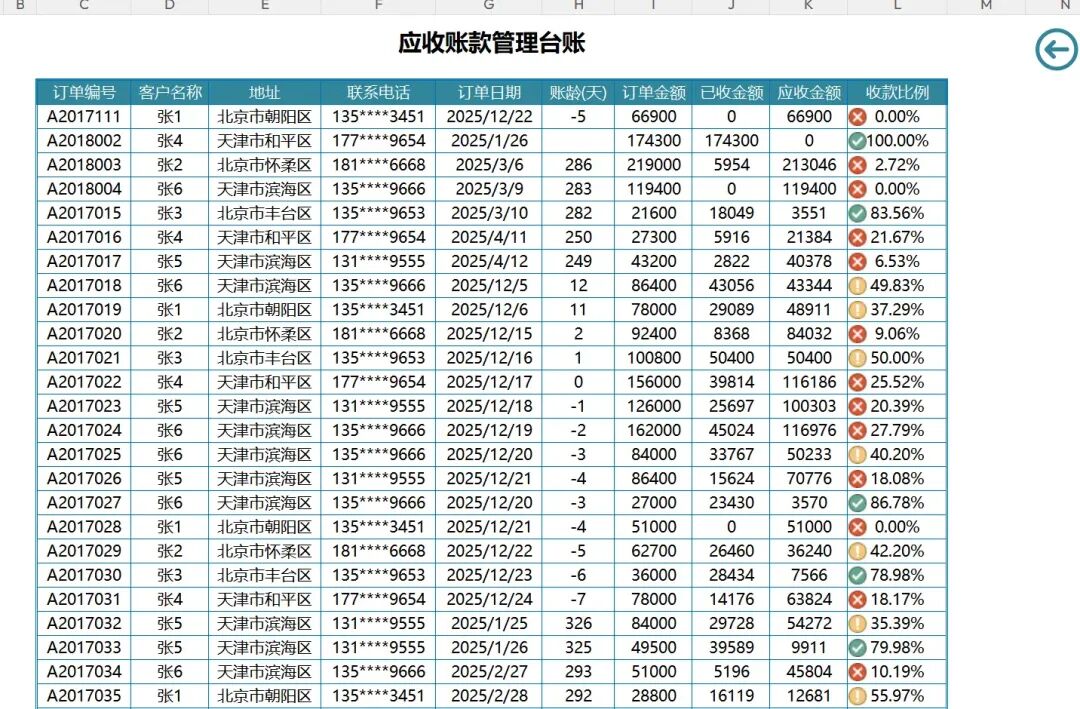Click empty 账龄 cell in A2018002 row
1080x709 pixels.
click(x=578, y=141)
